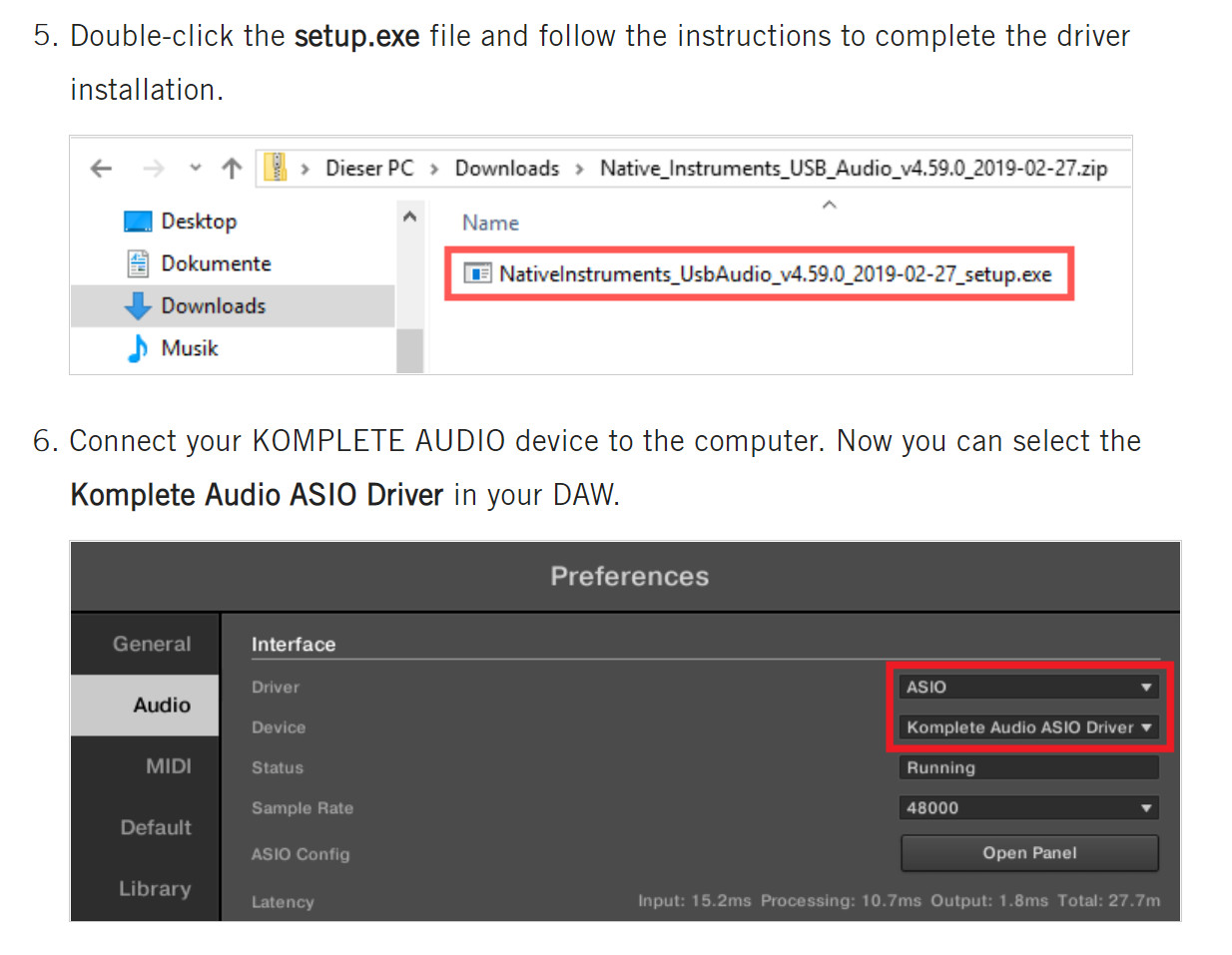Click the Latency label
The height and width of the screenshot is (955, 1232).
[x=283, y=902]
